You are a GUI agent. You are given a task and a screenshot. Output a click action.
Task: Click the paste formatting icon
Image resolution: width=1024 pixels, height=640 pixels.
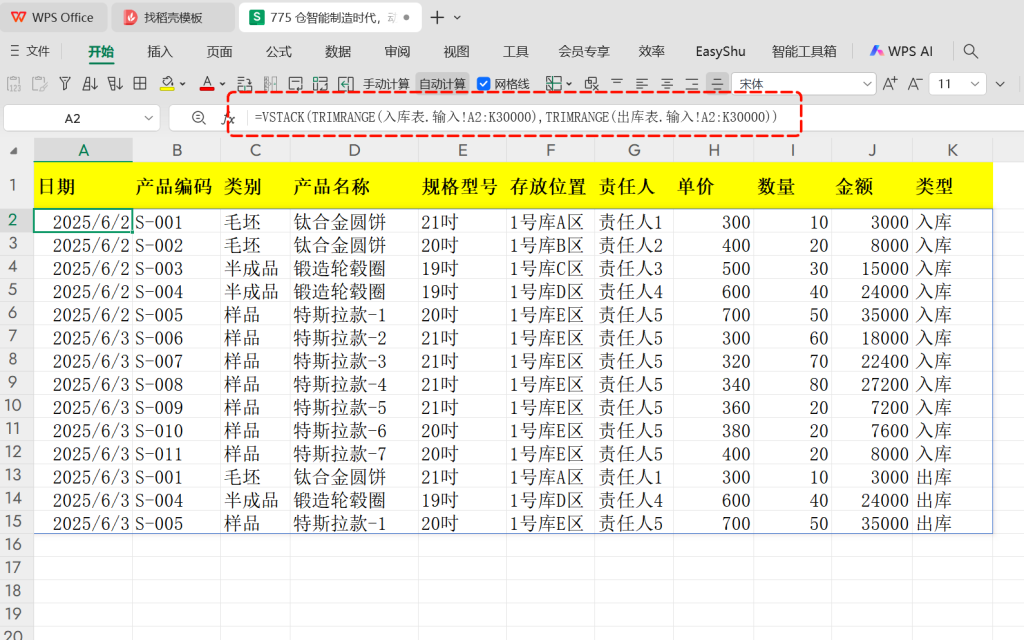tap(39, 84)
